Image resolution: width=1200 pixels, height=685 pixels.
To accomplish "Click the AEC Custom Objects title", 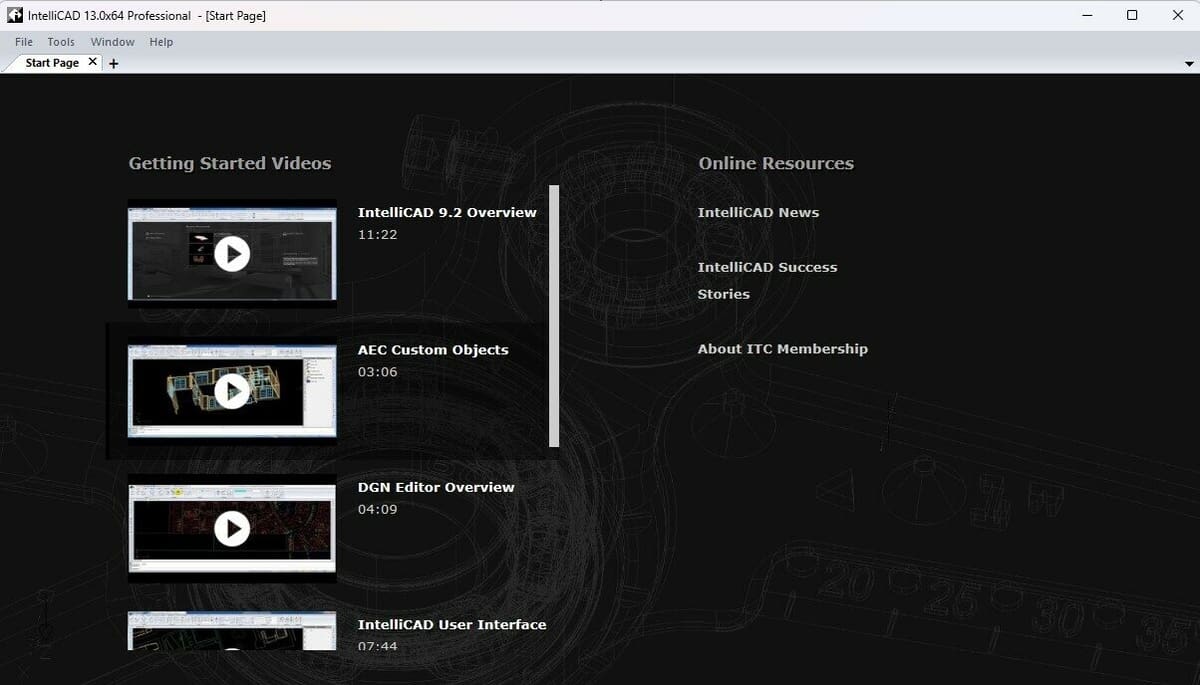I will (x=433, y=350).
